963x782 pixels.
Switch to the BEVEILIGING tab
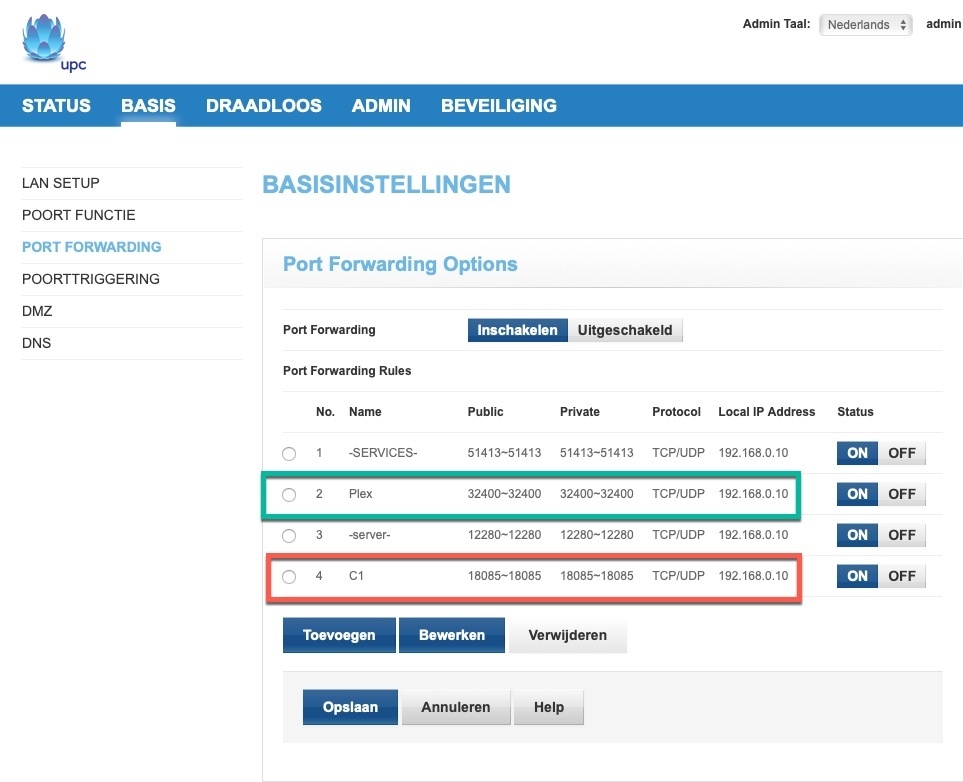point(499,106)
